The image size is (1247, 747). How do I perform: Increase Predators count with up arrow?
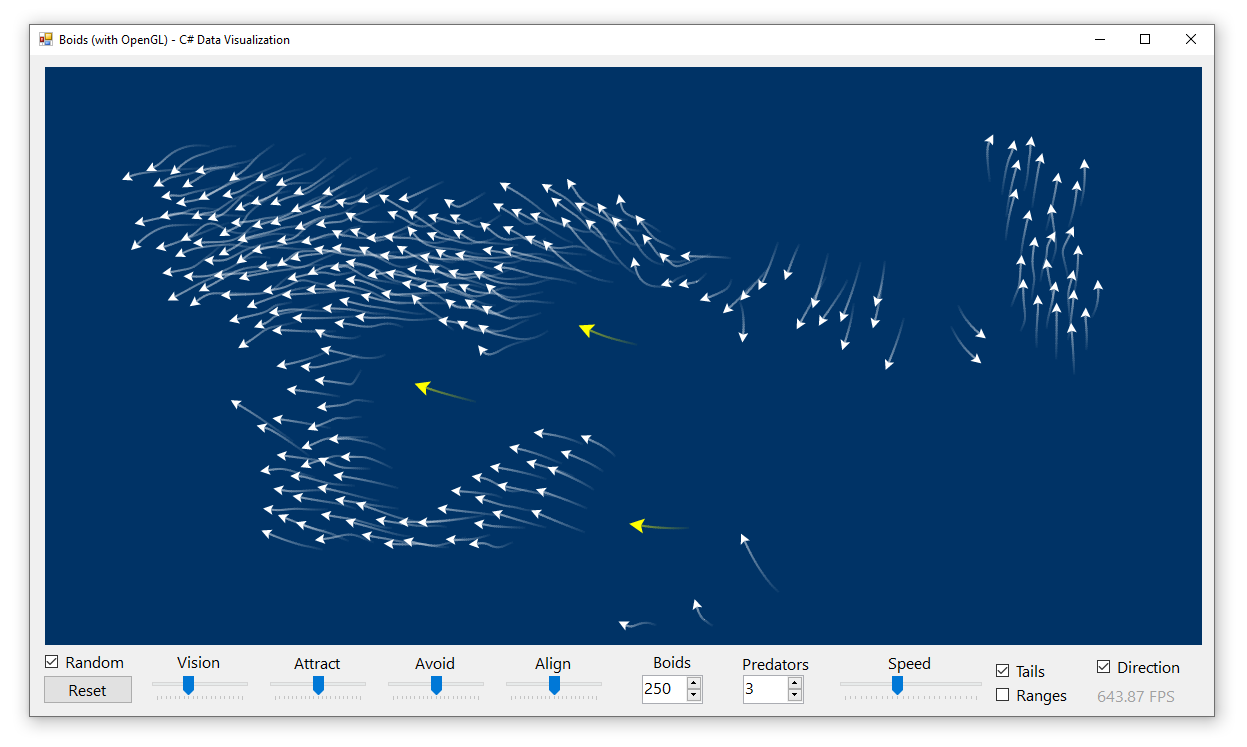(795, 682)
